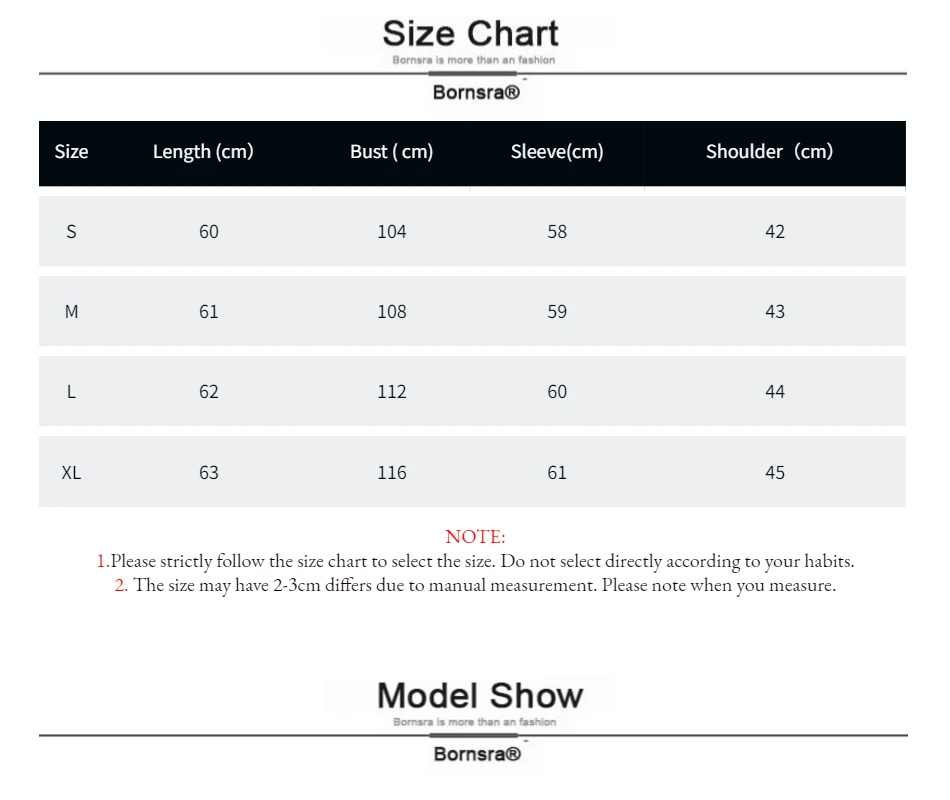Click the Bust (cm) column header
Screen dimensions: 950x800
[x=391, y=152]
